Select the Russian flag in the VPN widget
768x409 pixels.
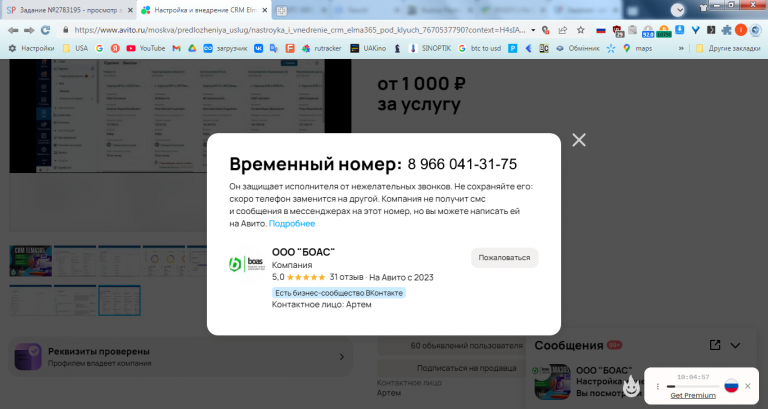[x=731, y=385]
